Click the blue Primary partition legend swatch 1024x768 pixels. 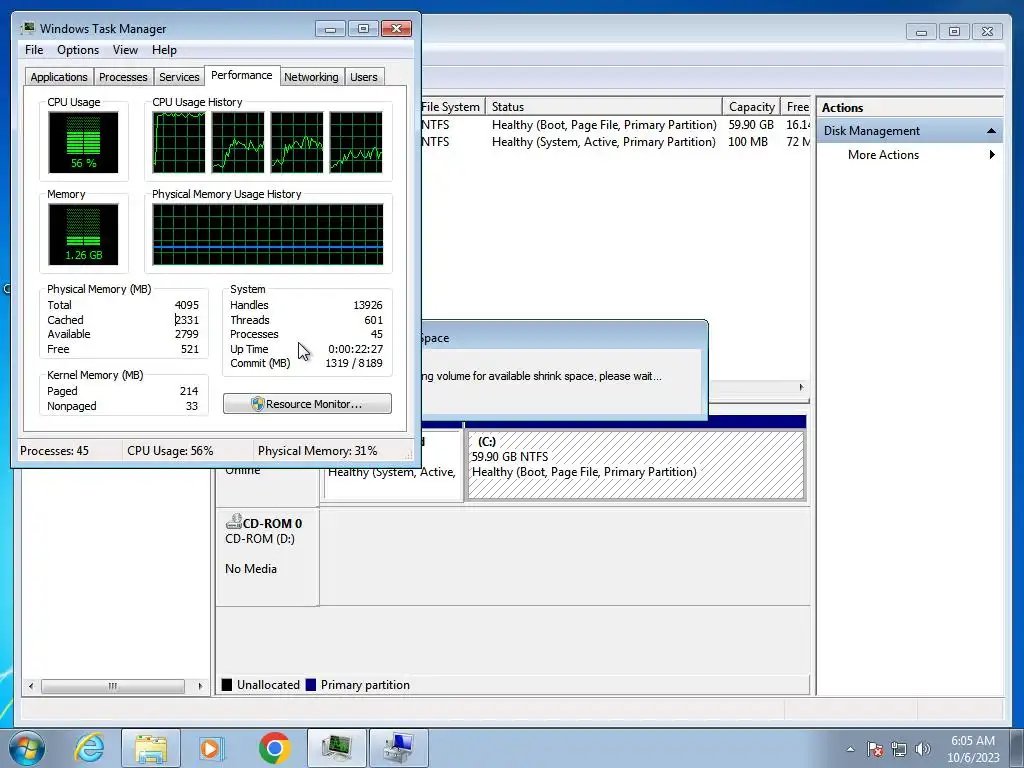[311, 684]
